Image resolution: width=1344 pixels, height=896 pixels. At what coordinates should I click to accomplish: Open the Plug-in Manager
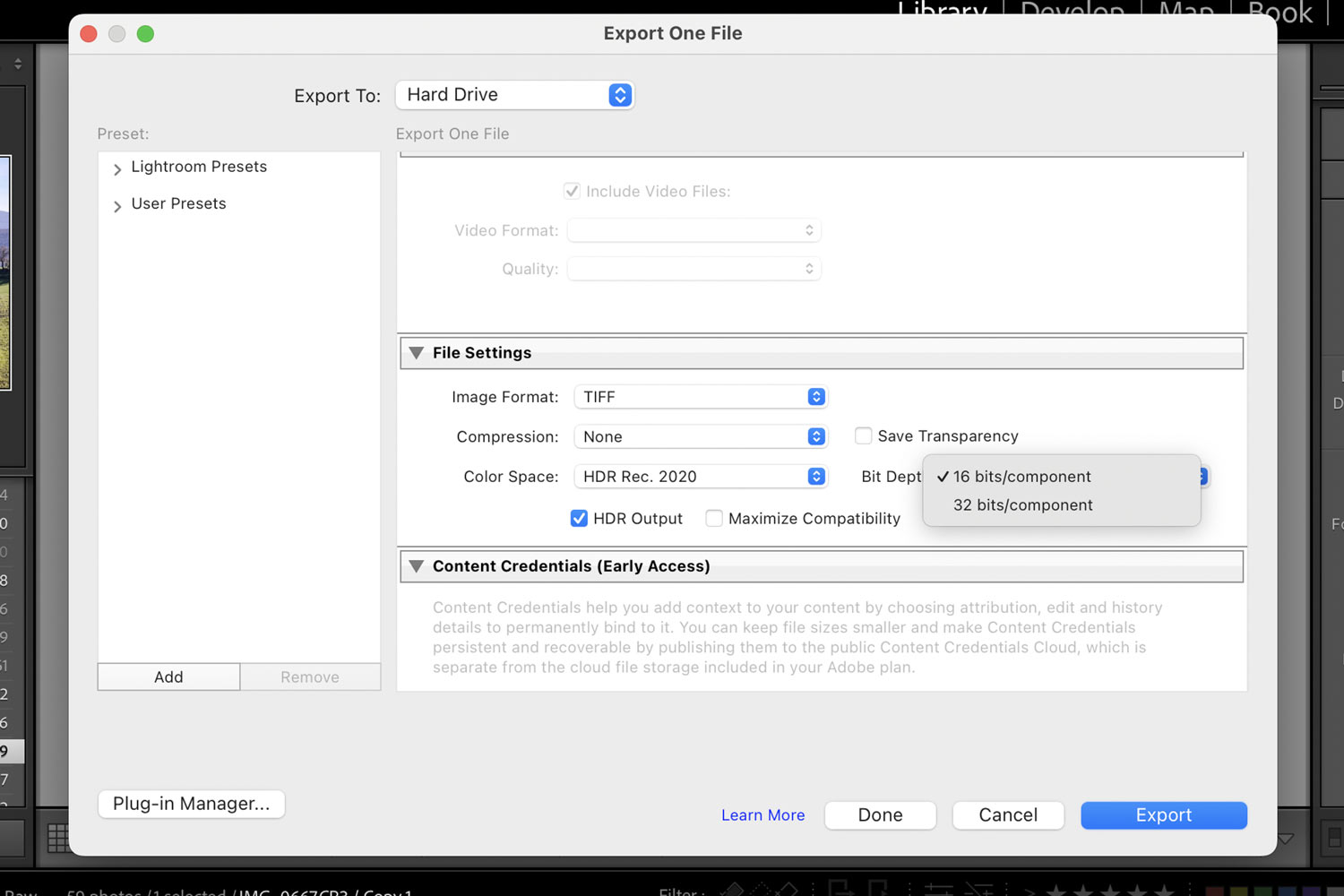point(191,804)
